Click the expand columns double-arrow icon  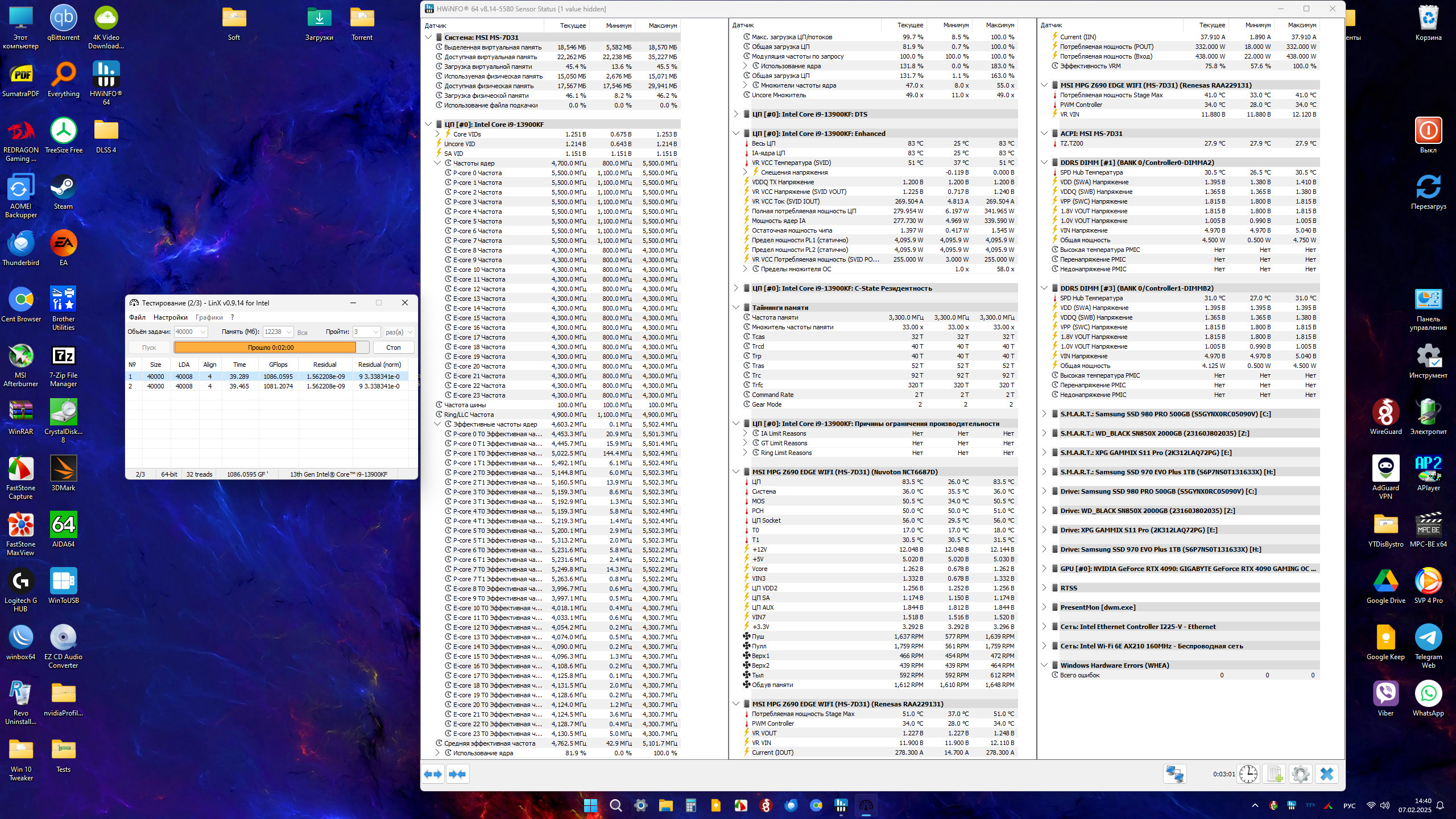coord(433,774)
